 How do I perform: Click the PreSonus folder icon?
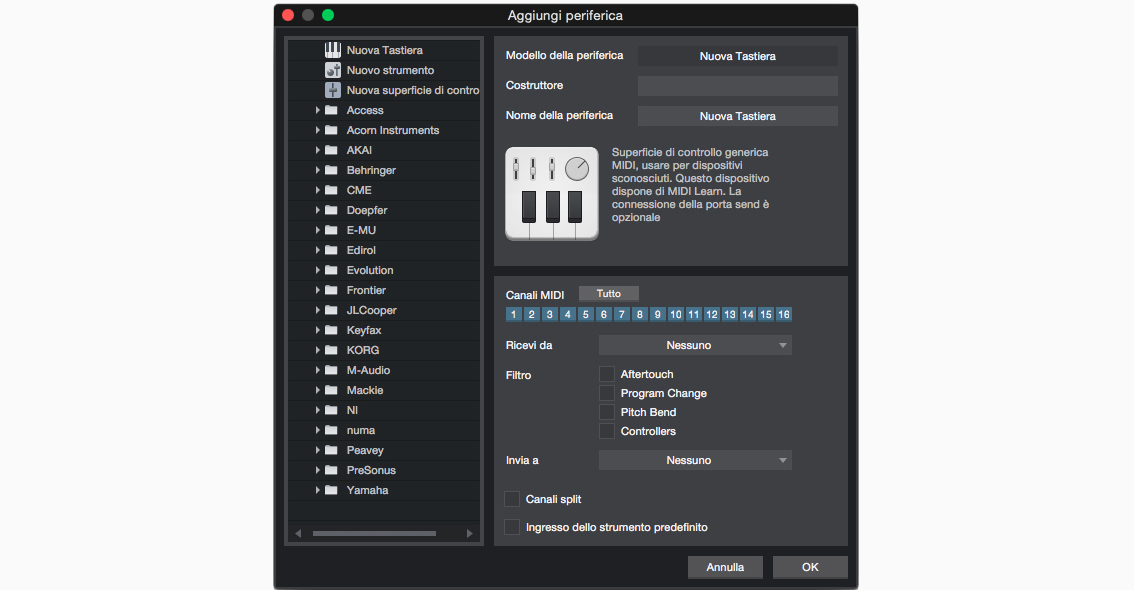[x=331, y=470]
